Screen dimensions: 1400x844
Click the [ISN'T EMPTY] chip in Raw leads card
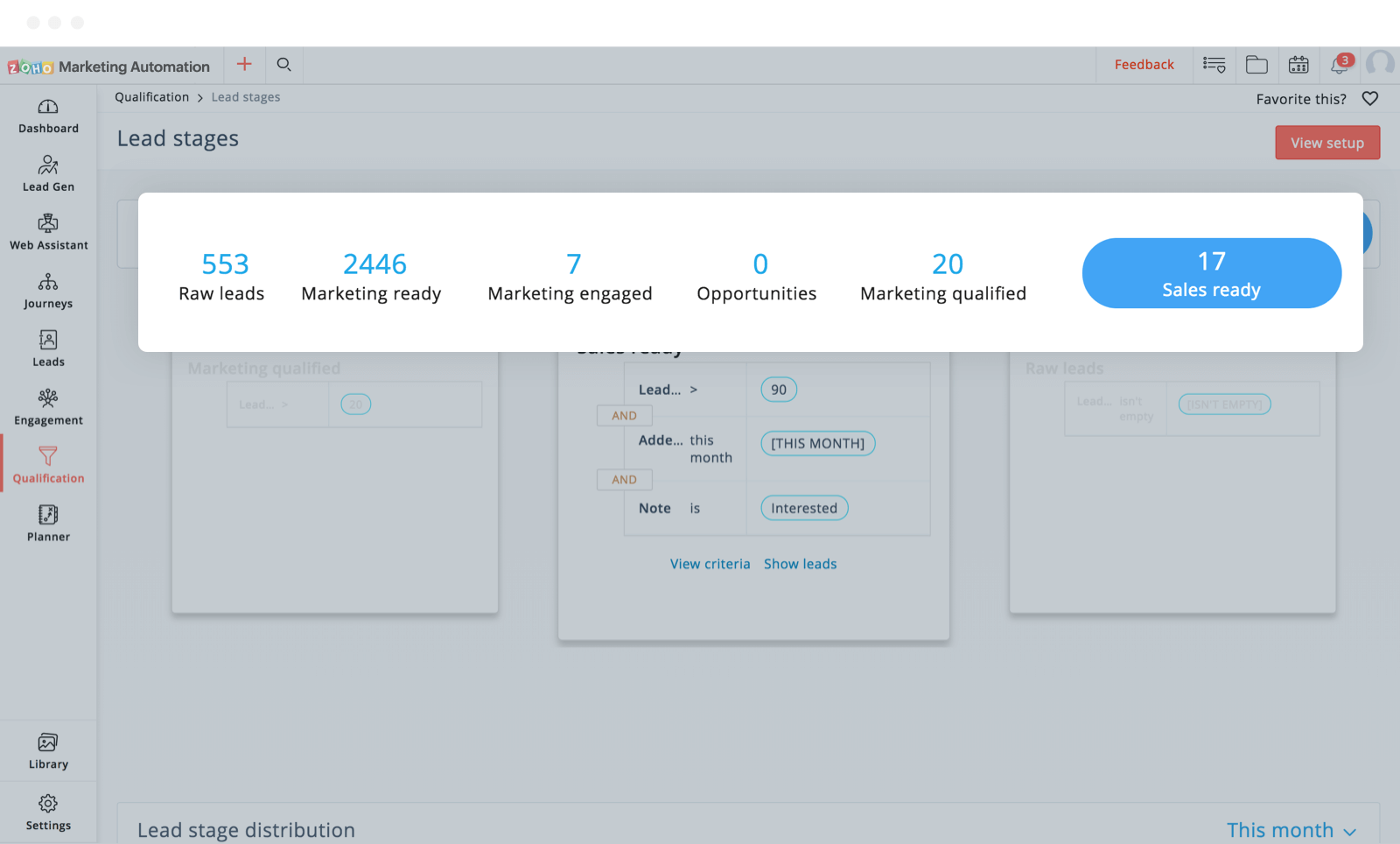(1225, 404)
